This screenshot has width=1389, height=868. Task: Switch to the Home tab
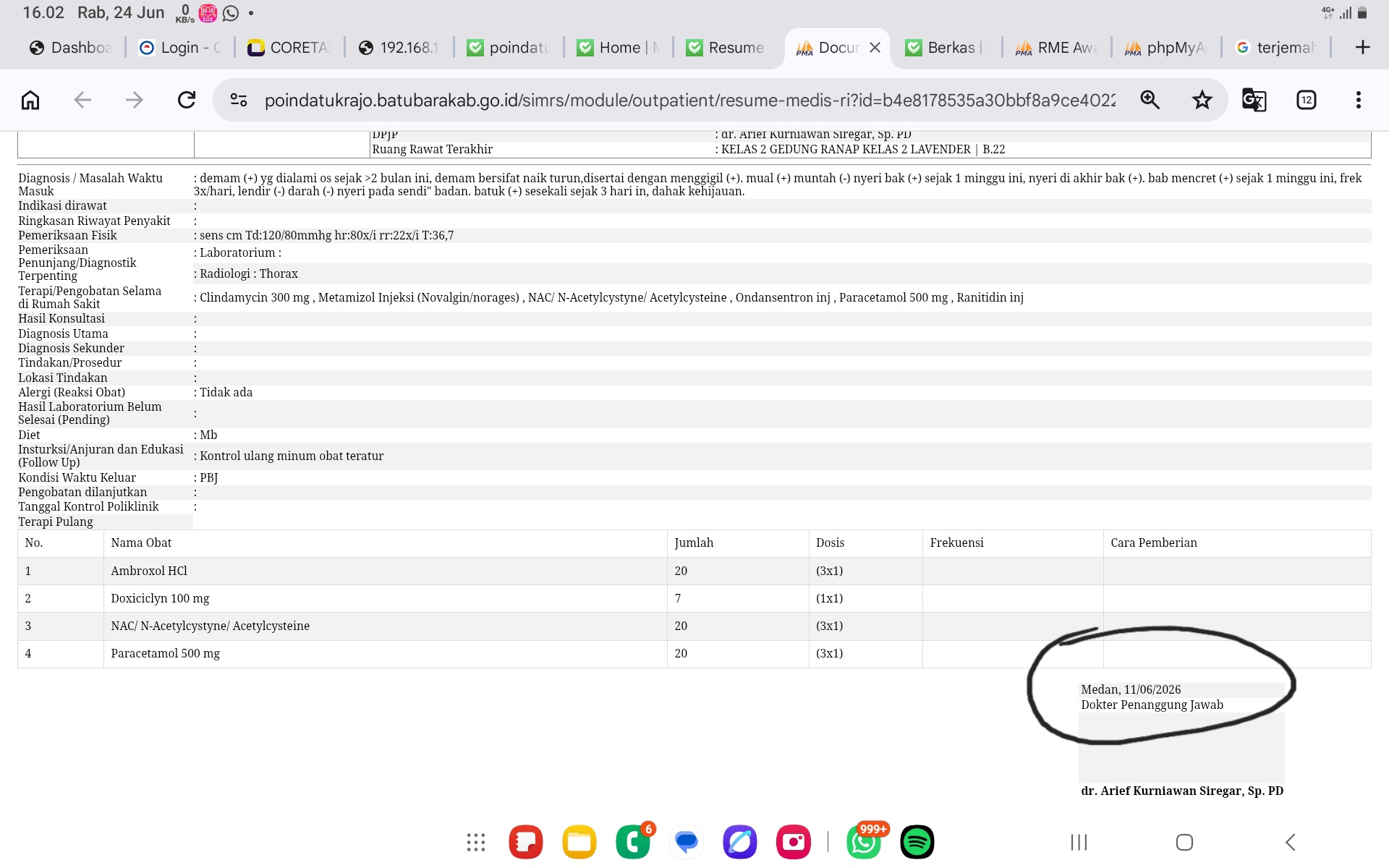pos(619,48)
